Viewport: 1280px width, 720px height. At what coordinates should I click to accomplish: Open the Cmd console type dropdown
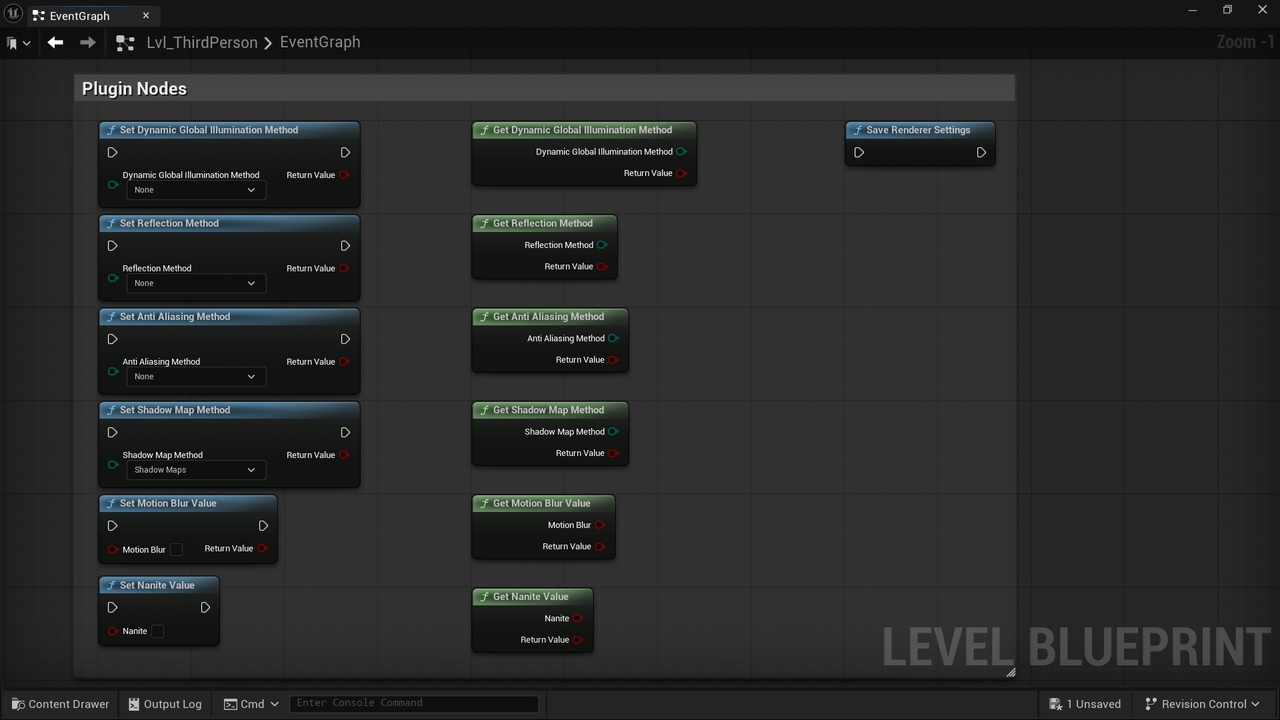click(x=251, y=704)
